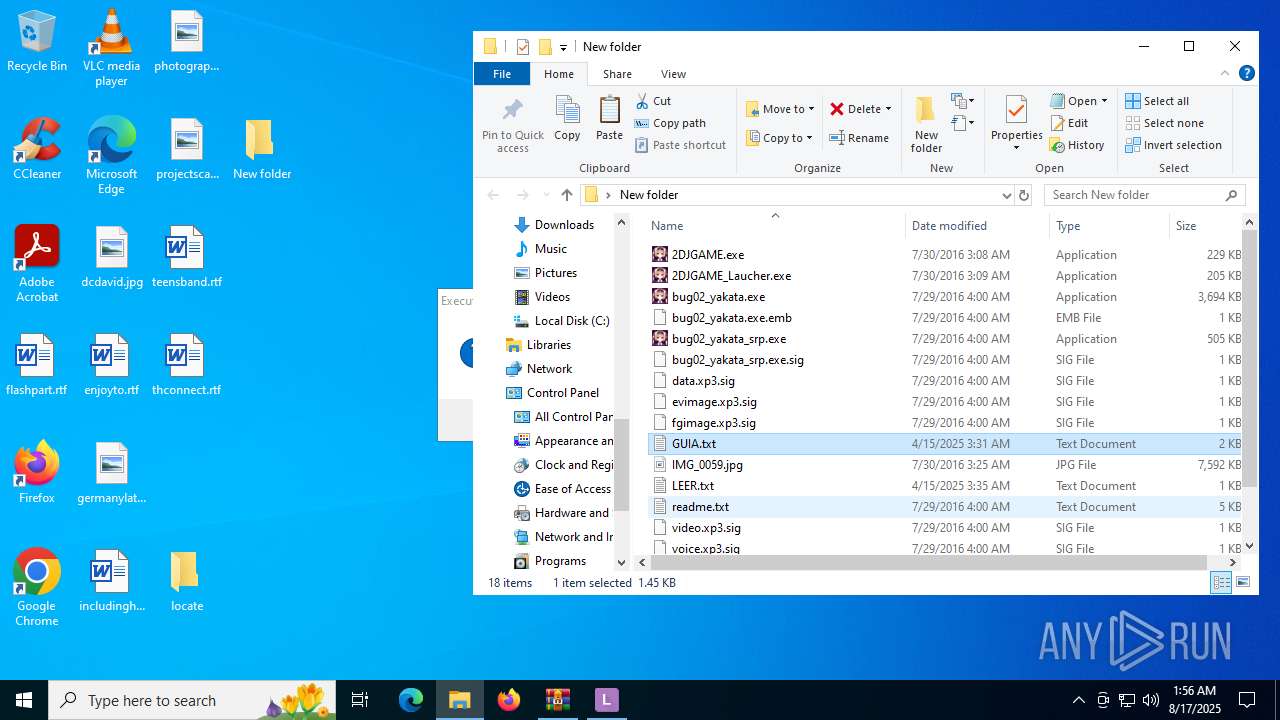Click Select all in ribbon
The height and width of the screenshot is (720, 1280).
point(1157,101)
